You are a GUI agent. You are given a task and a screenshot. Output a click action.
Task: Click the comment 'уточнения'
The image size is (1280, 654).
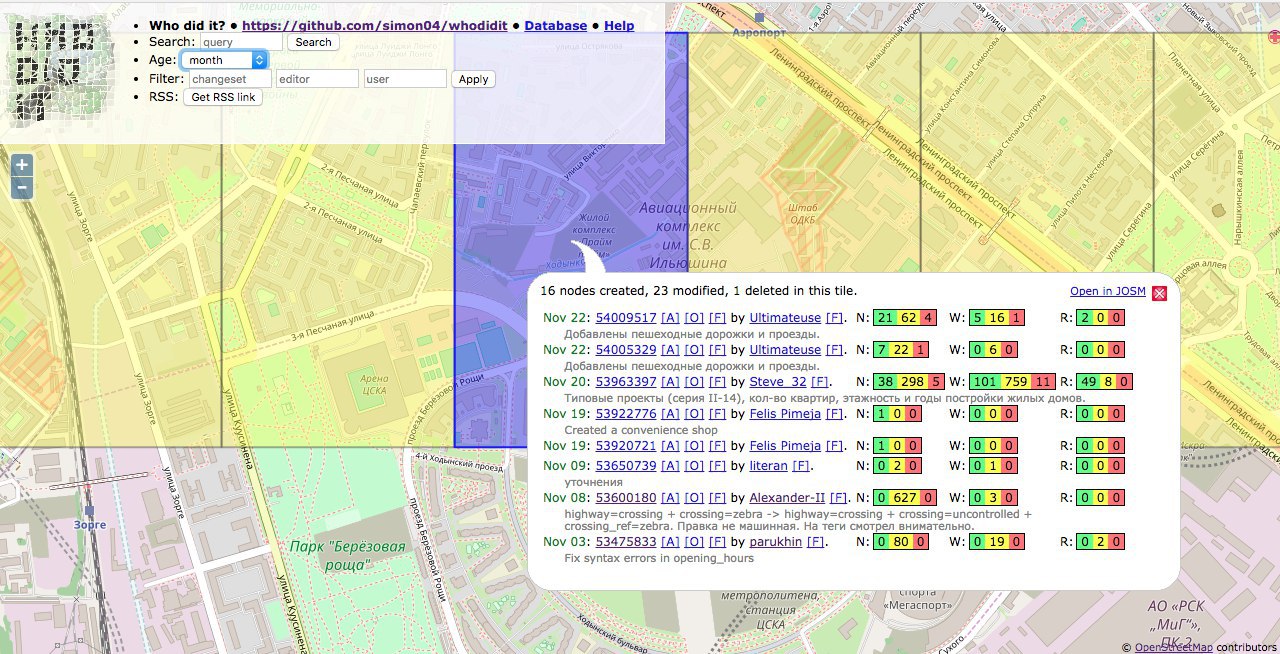[594, 481]
